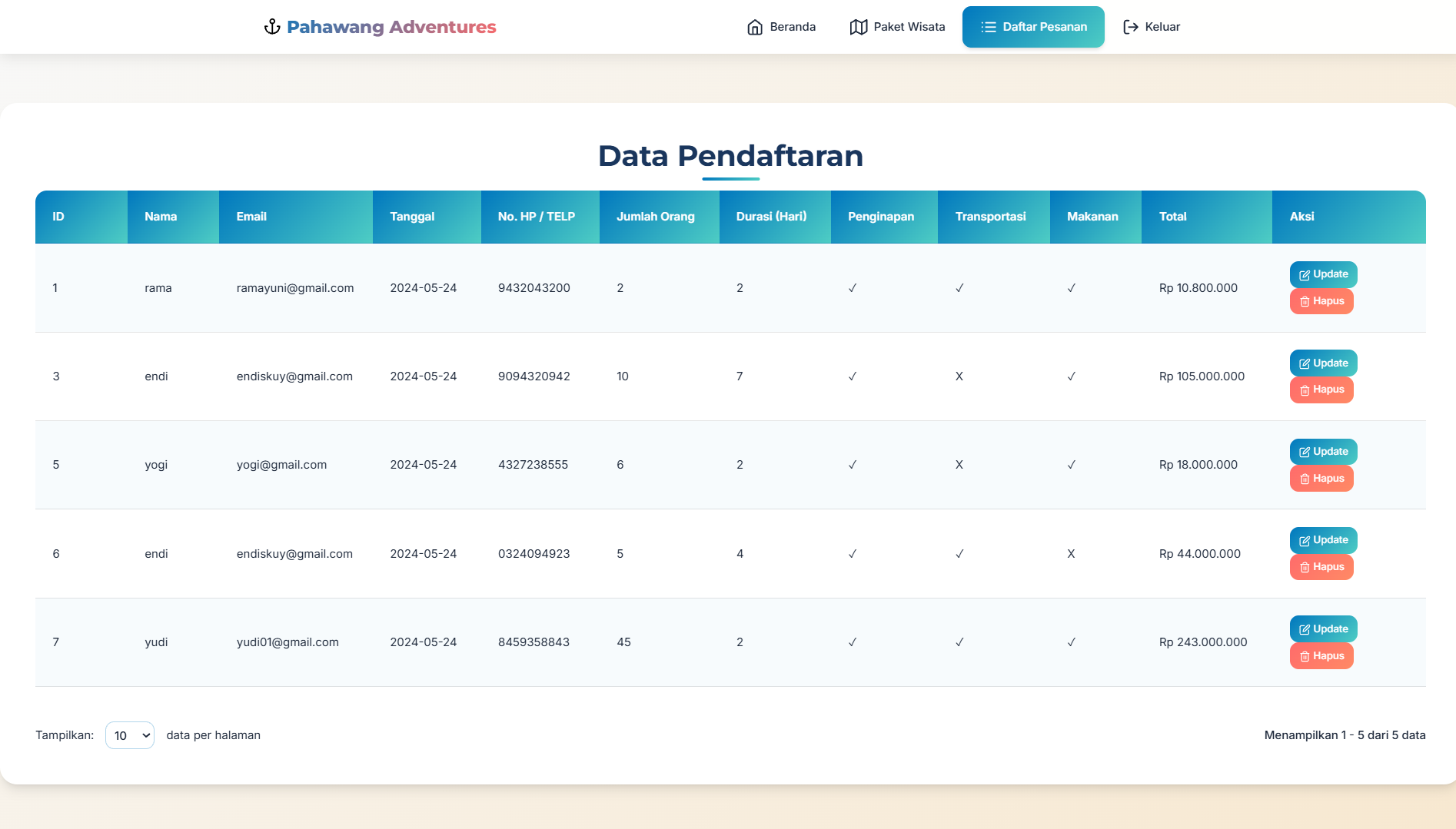This screenshot has width=1456, height=829.
Task: Update the yudi registration record
Action: point(1323,628)
